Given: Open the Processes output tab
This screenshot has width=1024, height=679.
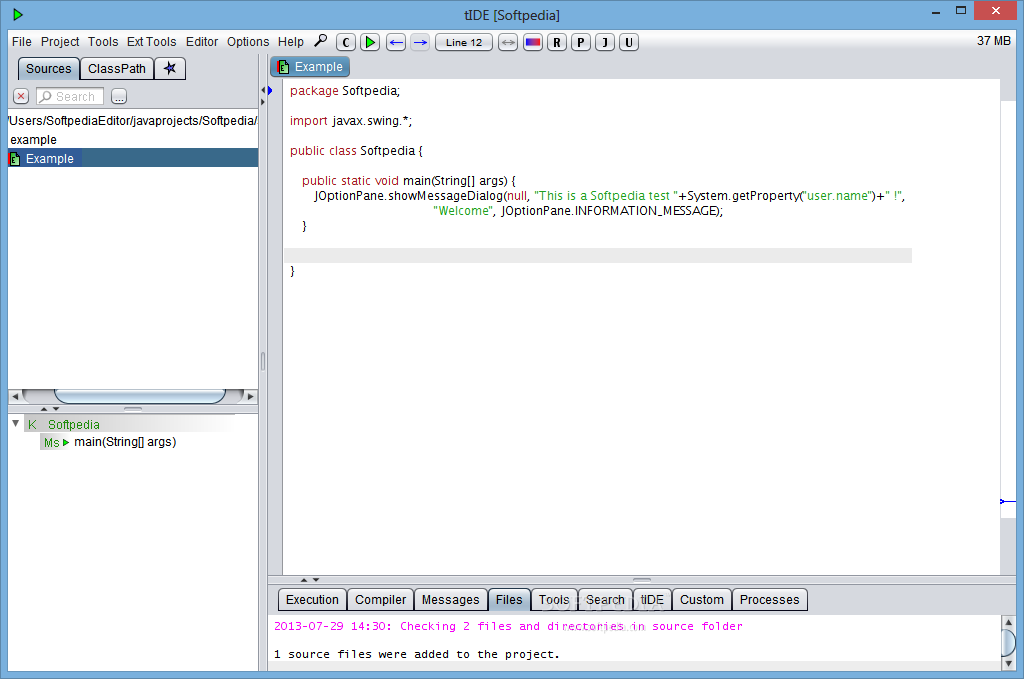Looking at the screenshot, I should tap(769, 599).
